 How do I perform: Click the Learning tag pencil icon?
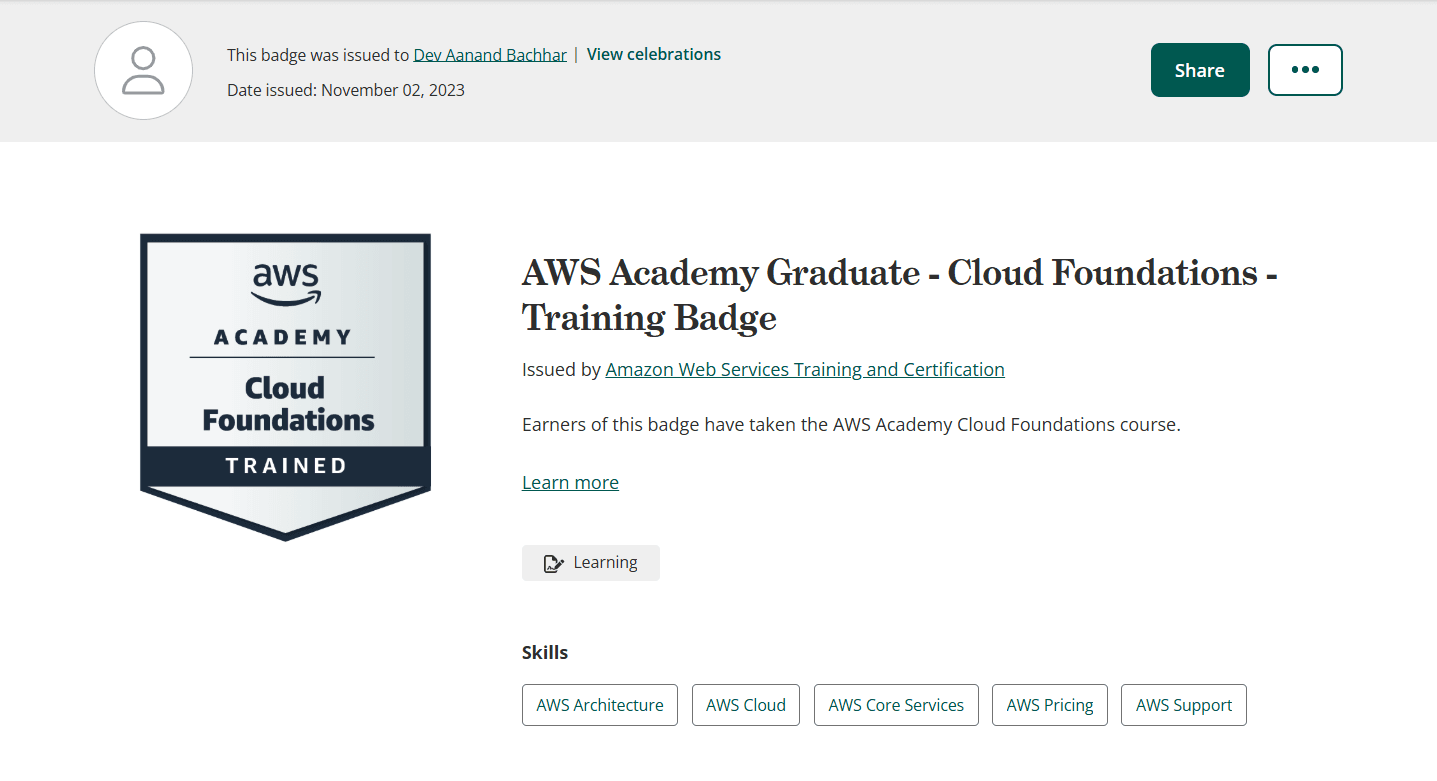553,563
